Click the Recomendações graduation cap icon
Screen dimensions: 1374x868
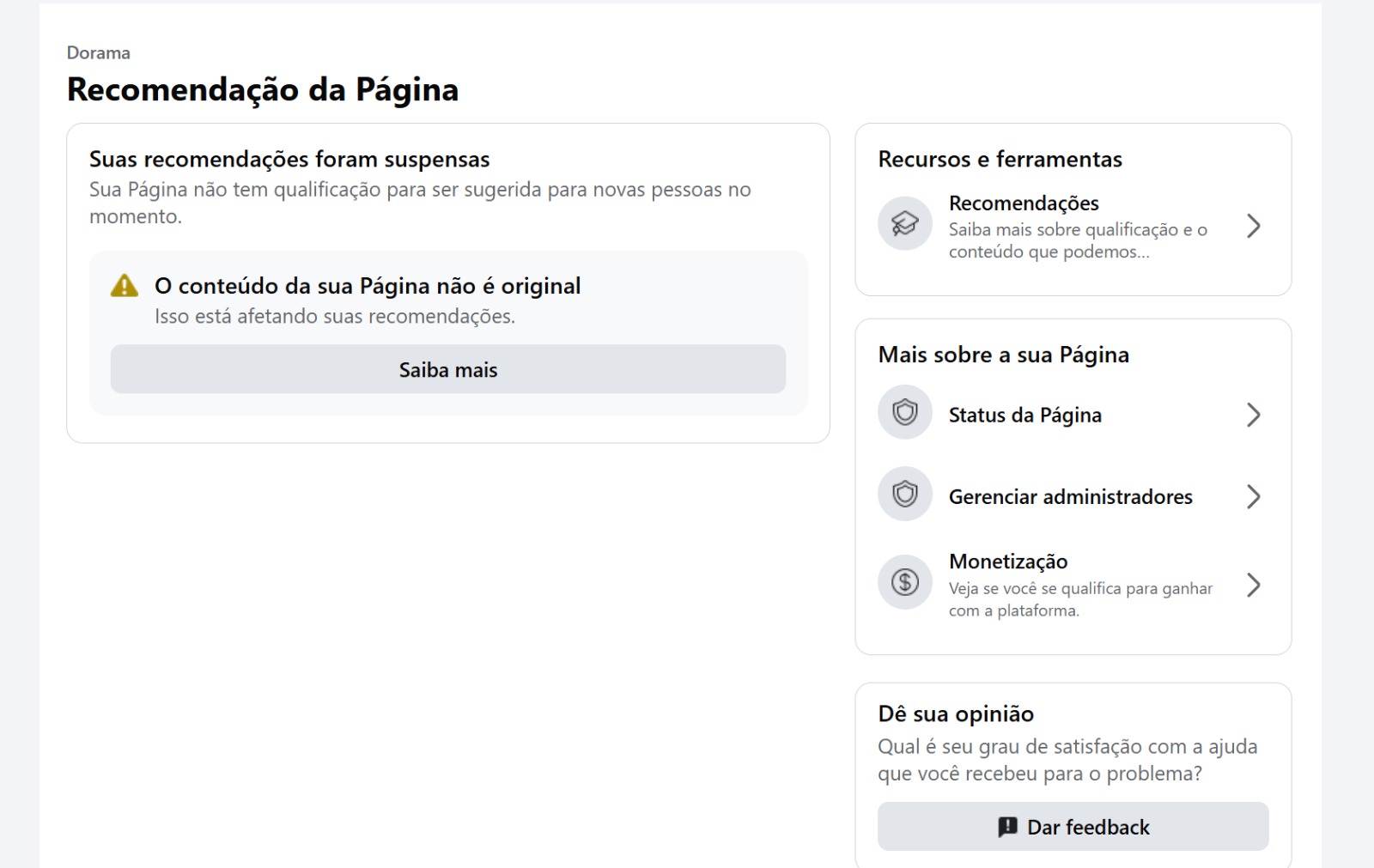tap(905, 224)
